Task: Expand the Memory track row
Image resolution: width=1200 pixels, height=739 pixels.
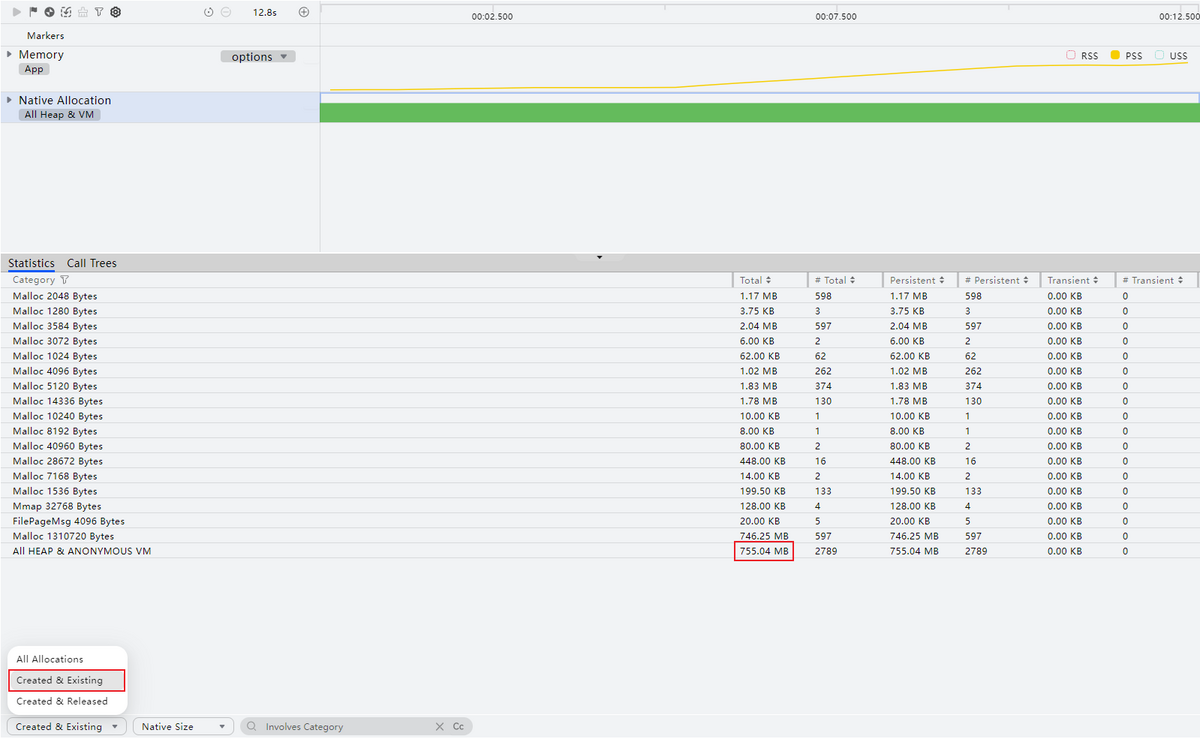Action: tap(9, 54)
